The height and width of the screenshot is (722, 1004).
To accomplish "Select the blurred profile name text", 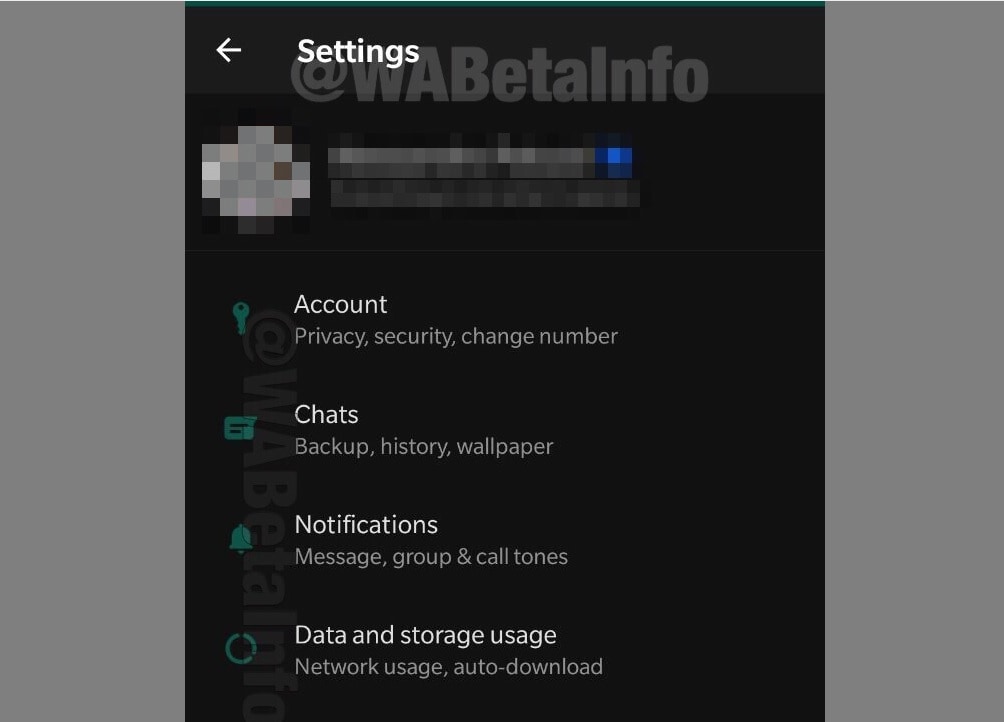I will 461,156.
